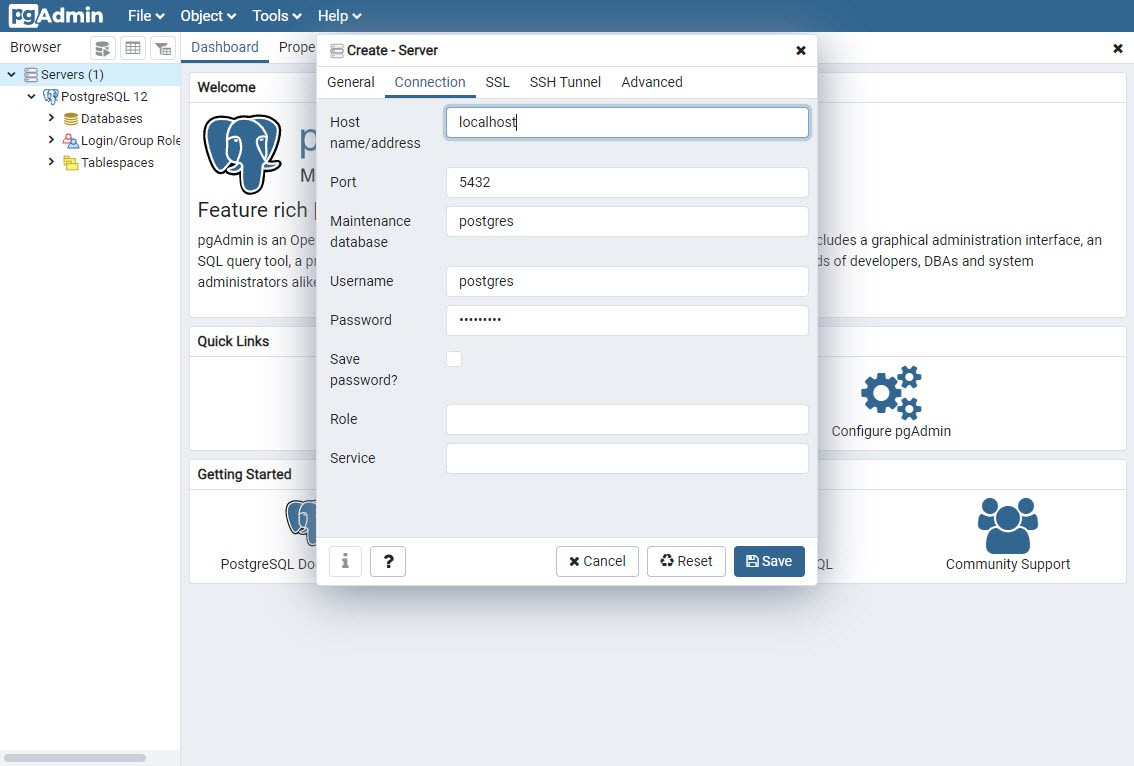Open the File menu

click(146, 16)
